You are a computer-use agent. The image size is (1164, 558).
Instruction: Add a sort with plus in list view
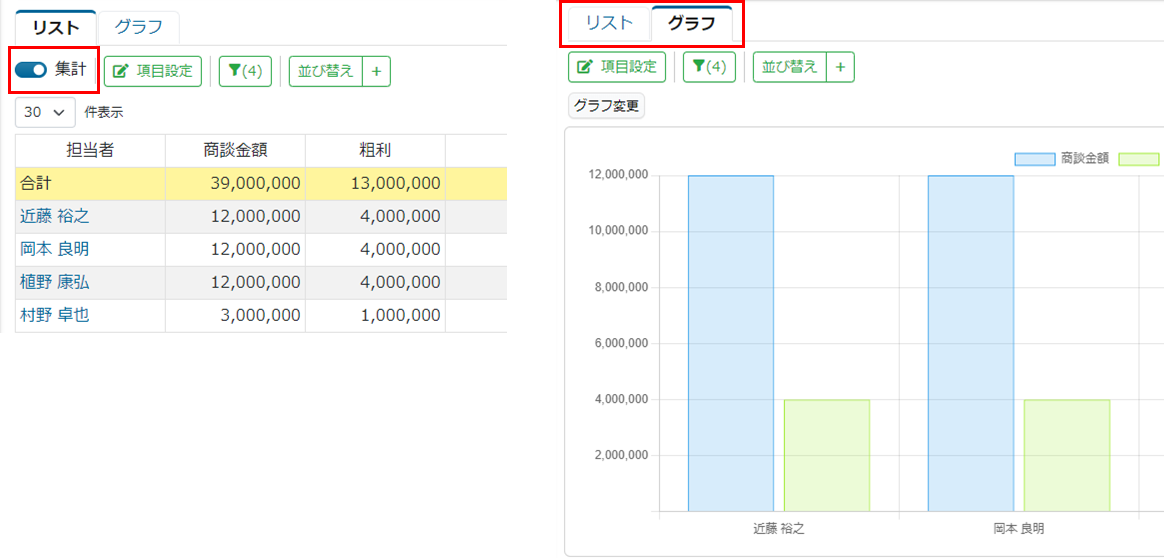click(376, 71)
